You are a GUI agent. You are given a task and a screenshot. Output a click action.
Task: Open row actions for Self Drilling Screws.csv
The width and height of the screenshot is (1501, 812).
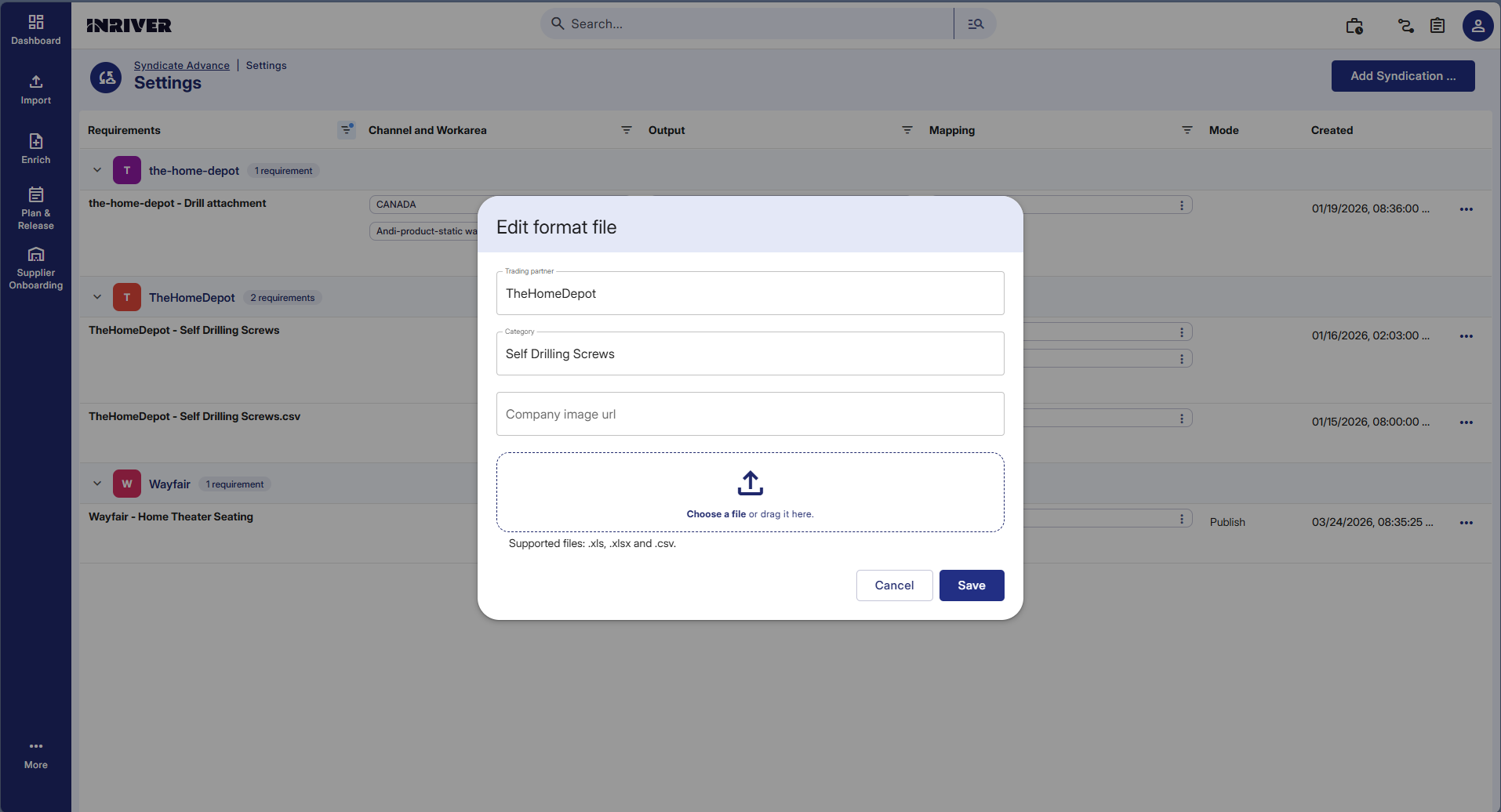pos(1466,422)
